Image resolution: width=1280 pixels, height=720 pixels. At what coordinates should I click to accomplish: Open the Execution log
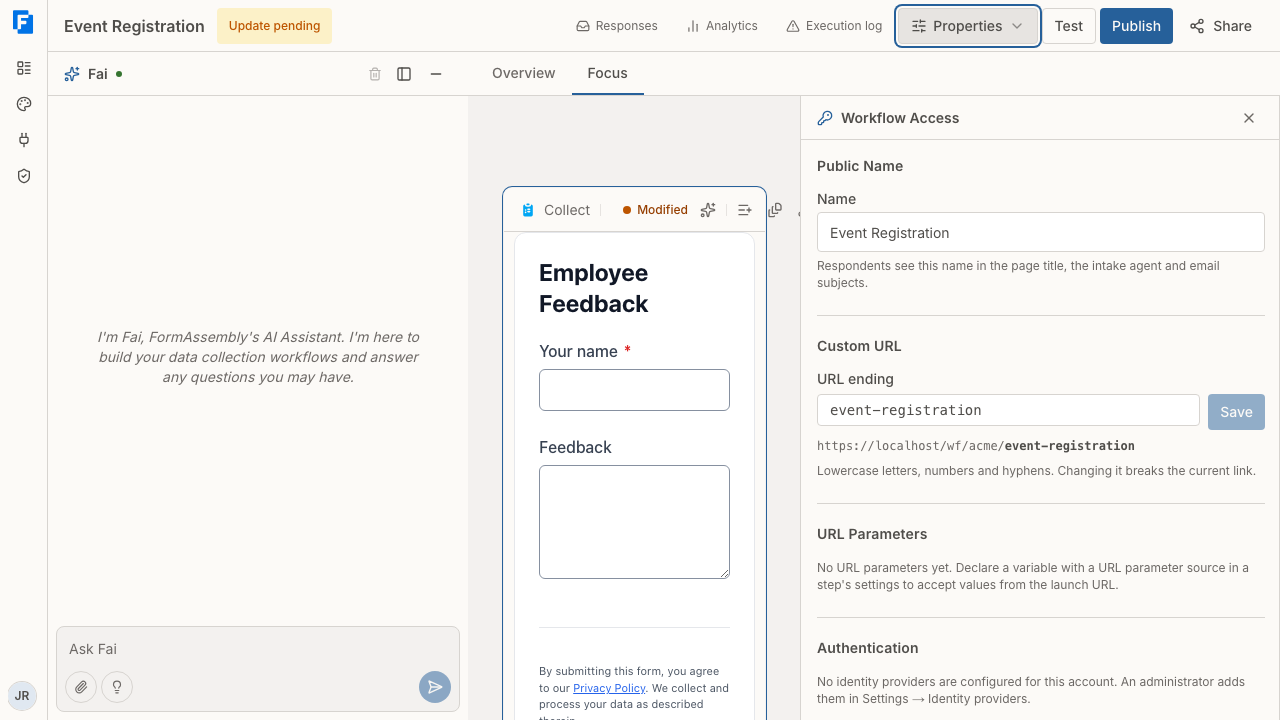[834, 26]
